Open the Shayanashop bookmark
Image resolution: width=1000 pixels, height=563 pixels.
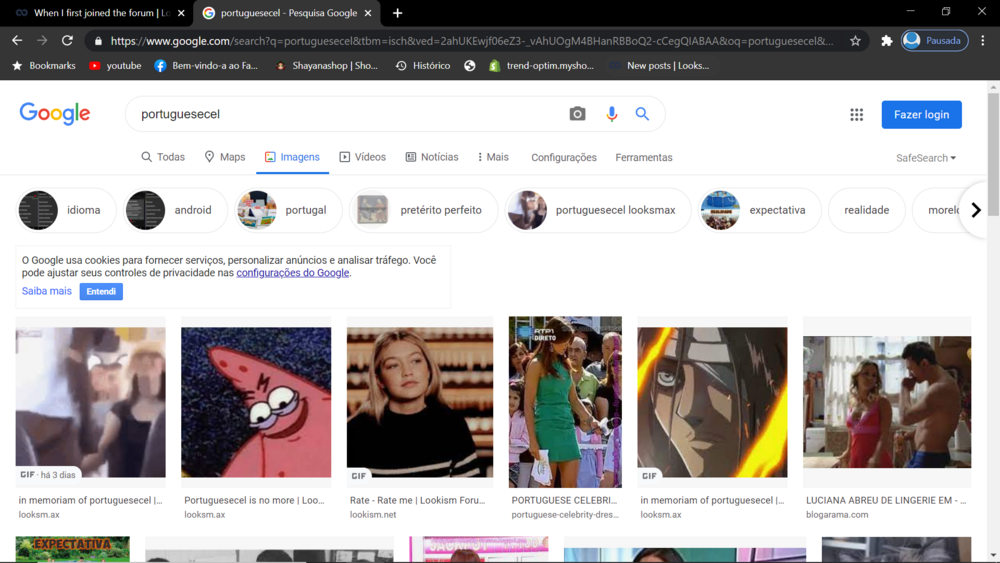point(326,66)
